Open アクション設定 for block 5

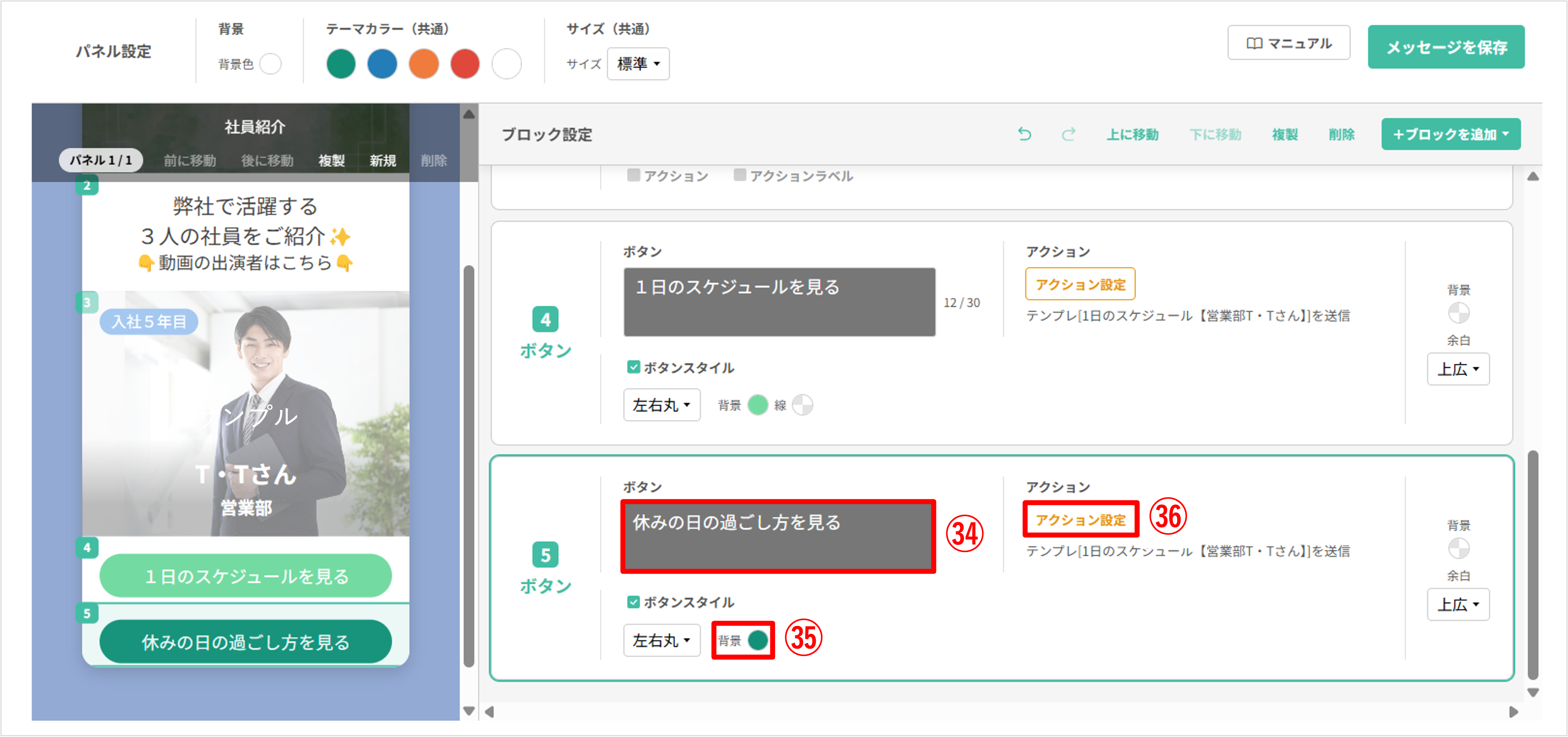1081,520
